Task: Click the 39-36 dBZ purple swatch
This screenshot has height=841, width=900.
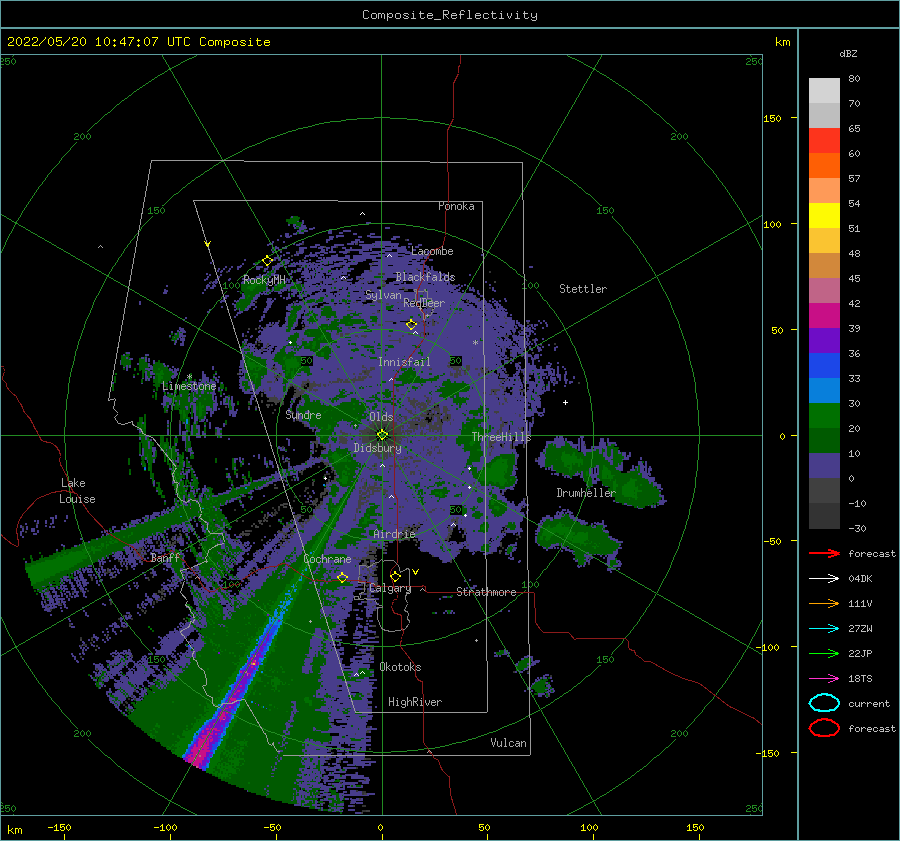Action: (824, 341)
